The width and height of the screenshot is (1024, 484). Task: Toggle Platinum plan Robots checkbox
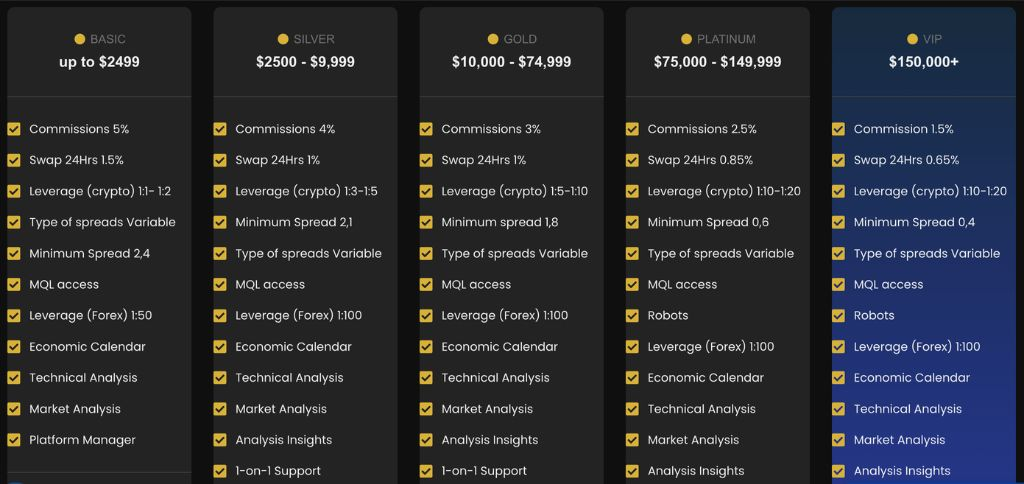(632, 315)
